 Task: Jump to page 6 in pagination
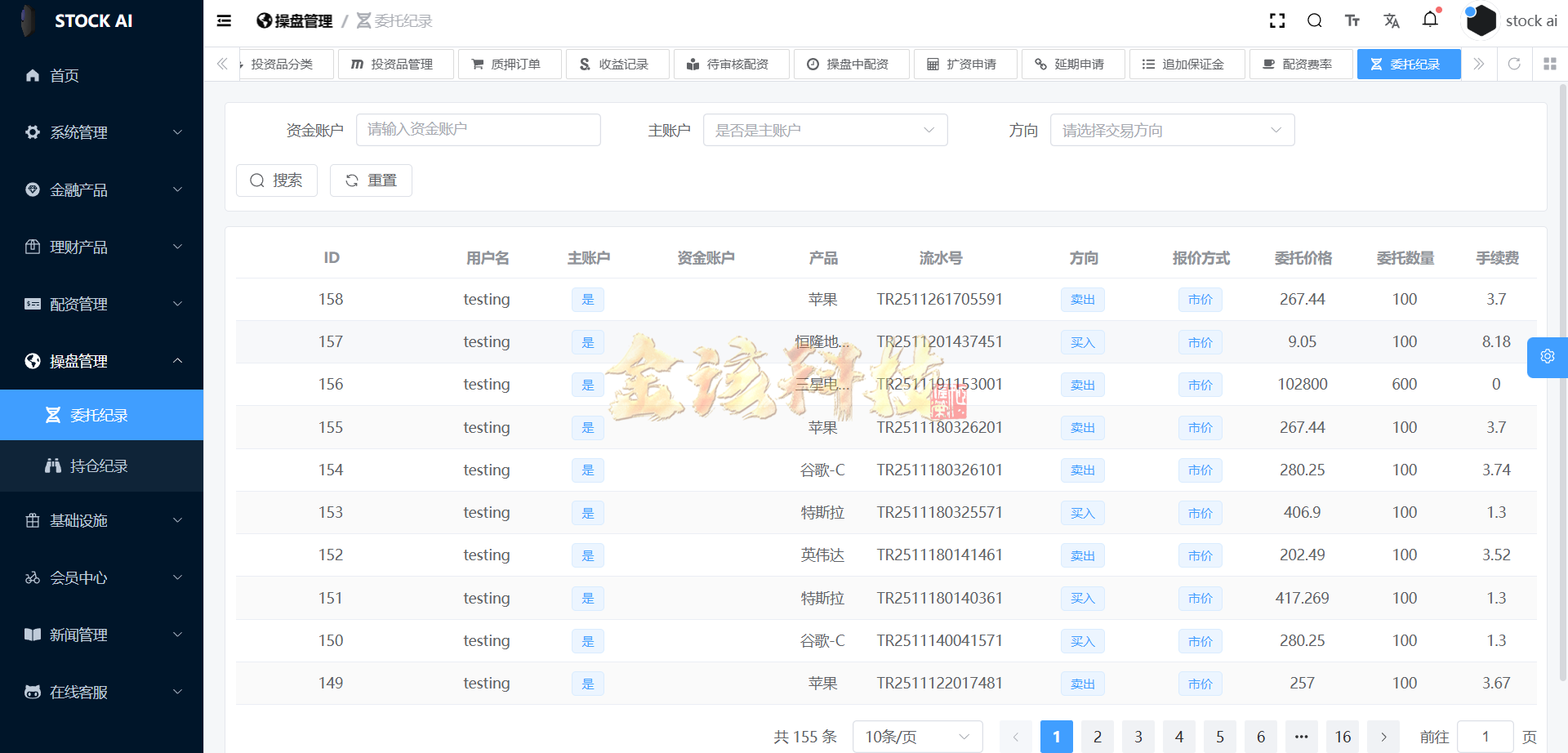[1260, 736]
